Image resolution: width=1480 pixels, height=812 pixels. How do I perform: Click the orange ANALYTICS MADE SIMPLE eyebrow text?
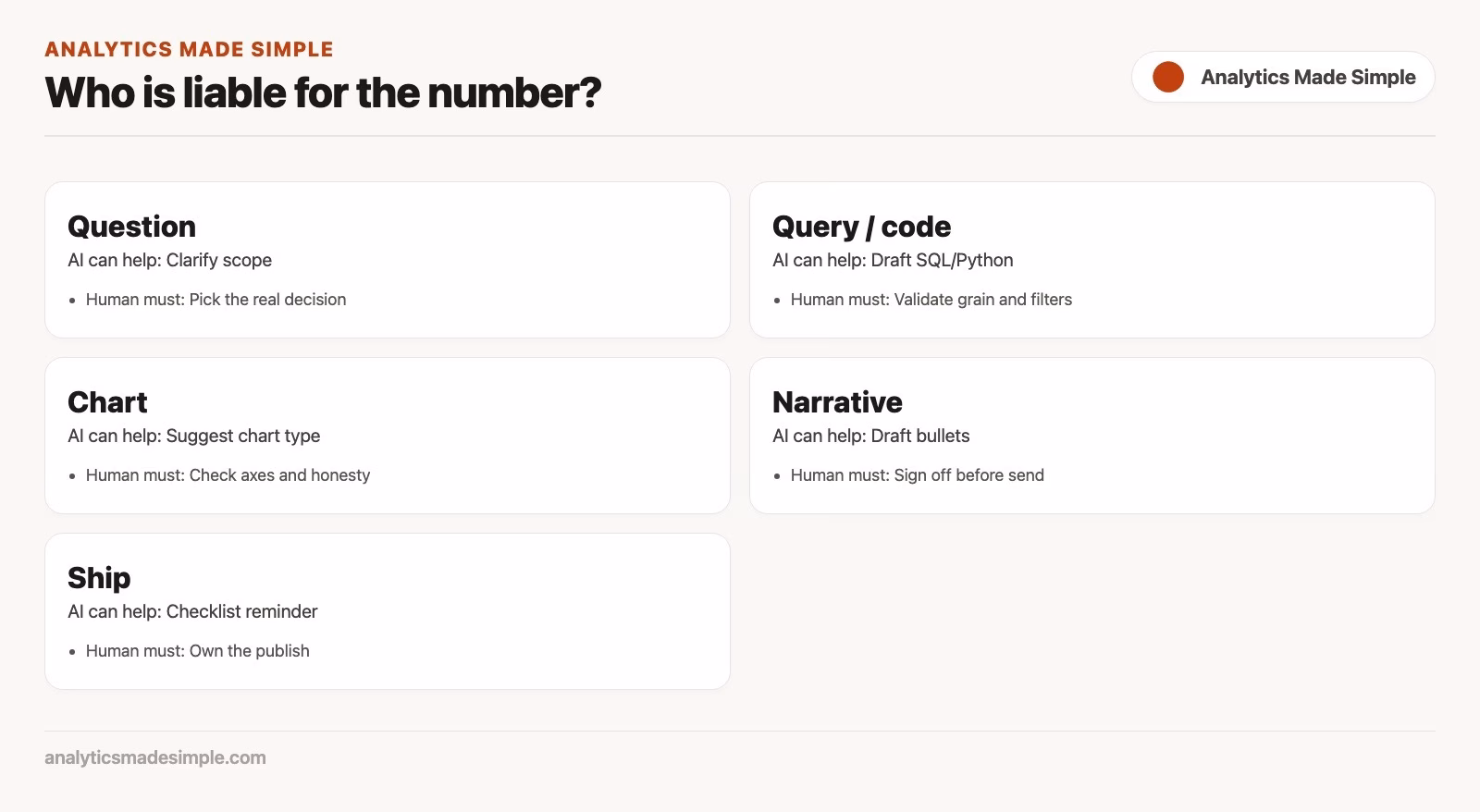[x=189, y=49]
